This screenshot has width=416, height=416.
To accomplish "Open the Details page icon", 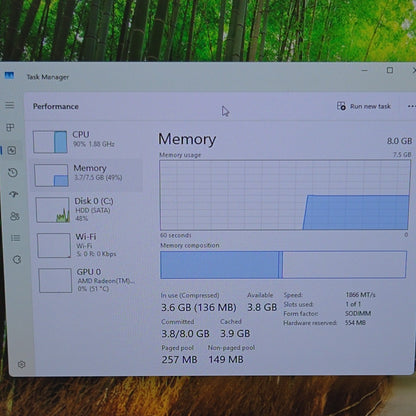I will pos(16,238).
